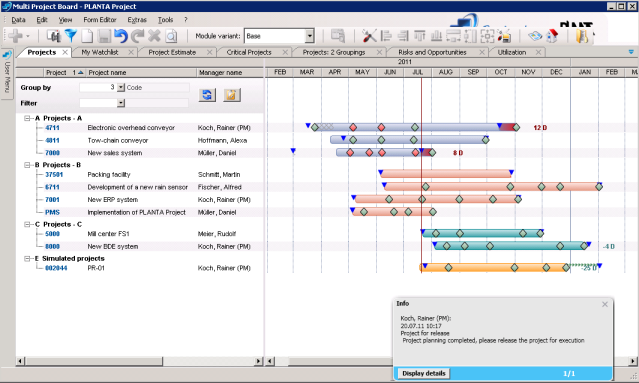Click the 12 D delay milestone on project 4711 bar
This screenshot has width=639, height=383.
click(x=516, y=128)
